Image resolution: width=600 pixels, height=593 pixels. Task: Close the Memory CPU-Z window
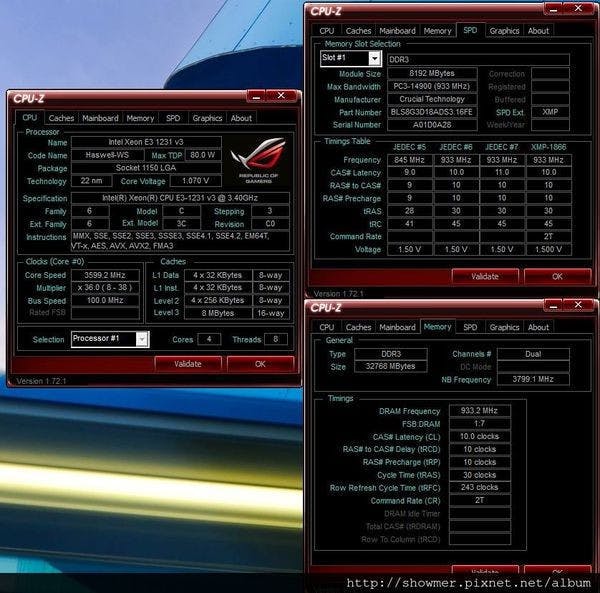[578, 305]
